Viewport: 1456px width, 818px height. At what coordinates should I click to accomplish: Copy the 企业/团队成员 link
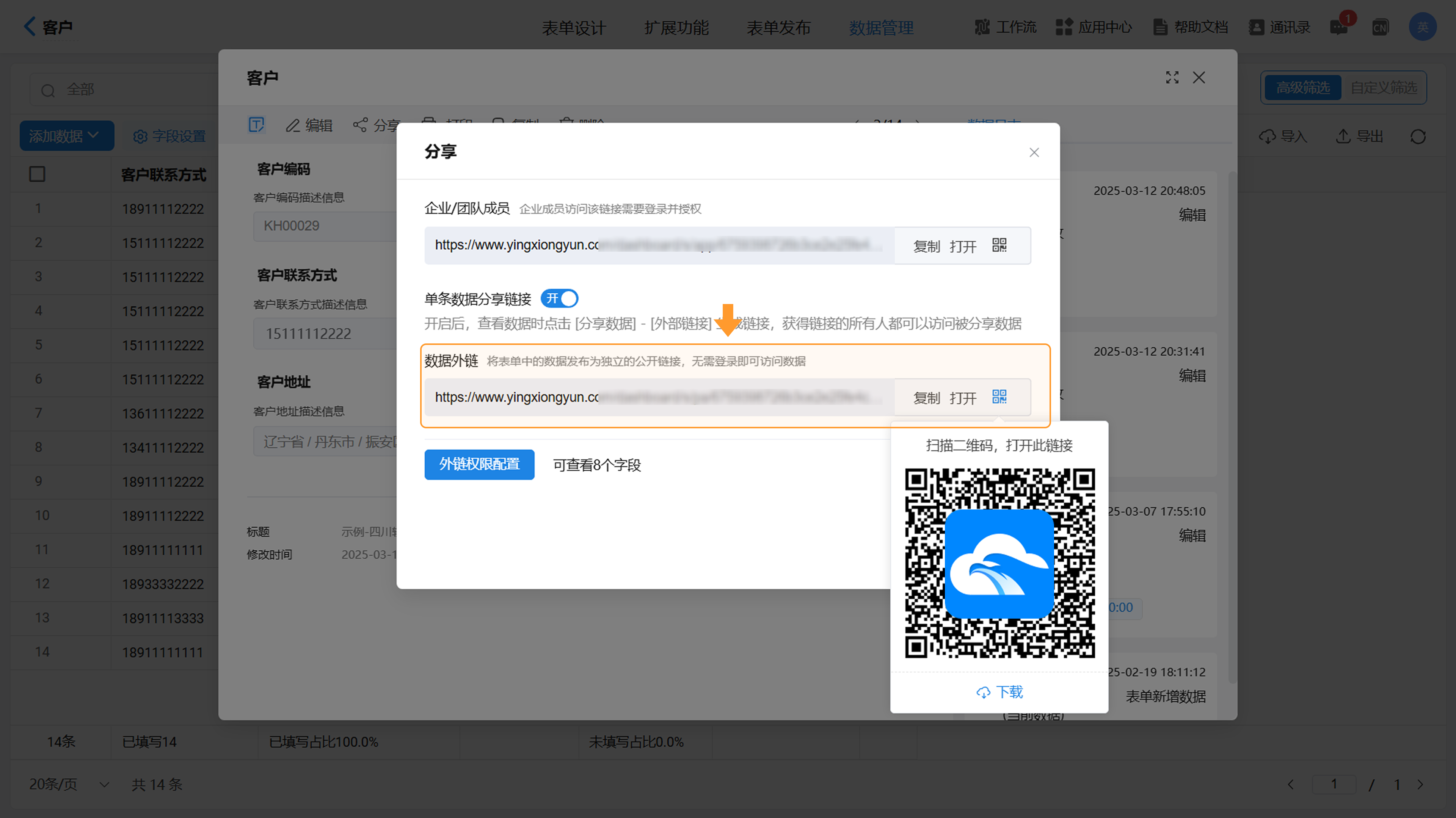coord(926,246)
